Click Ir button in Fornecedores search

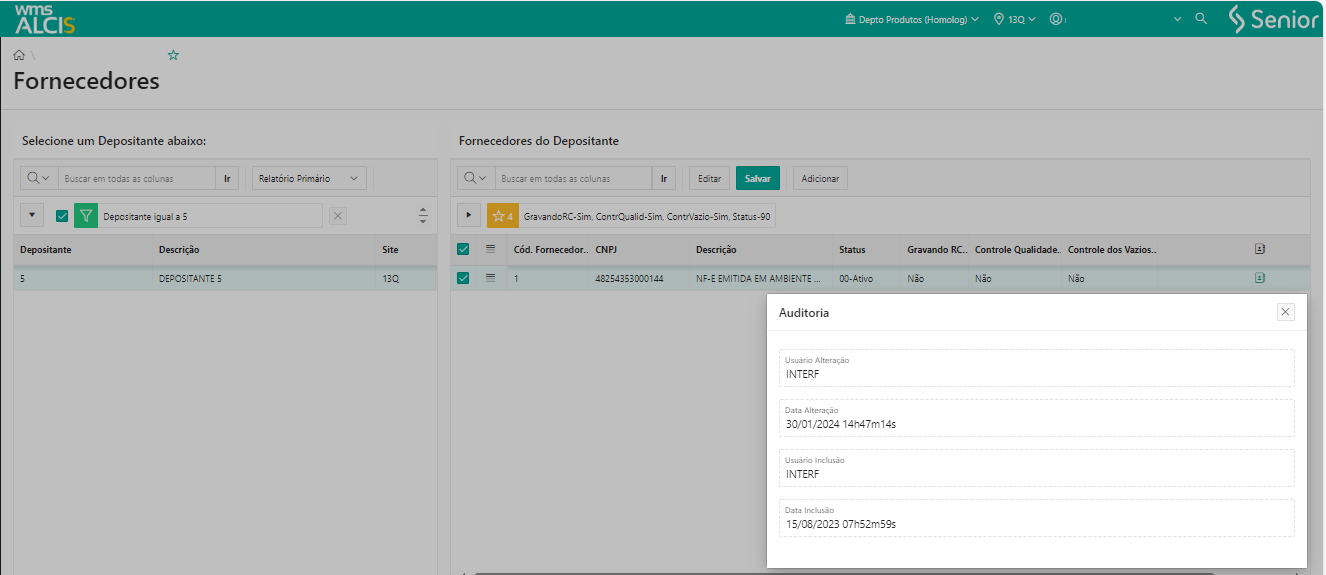(x=664, y=178)
